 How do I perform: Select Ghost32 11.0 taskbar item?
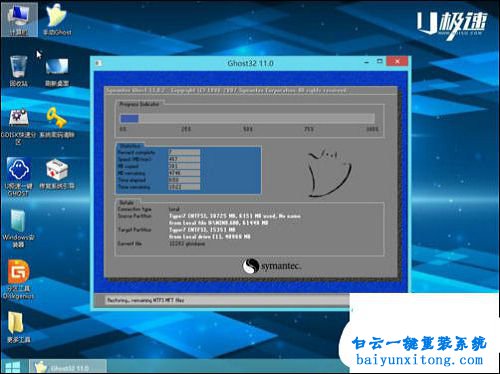(68, 367)
